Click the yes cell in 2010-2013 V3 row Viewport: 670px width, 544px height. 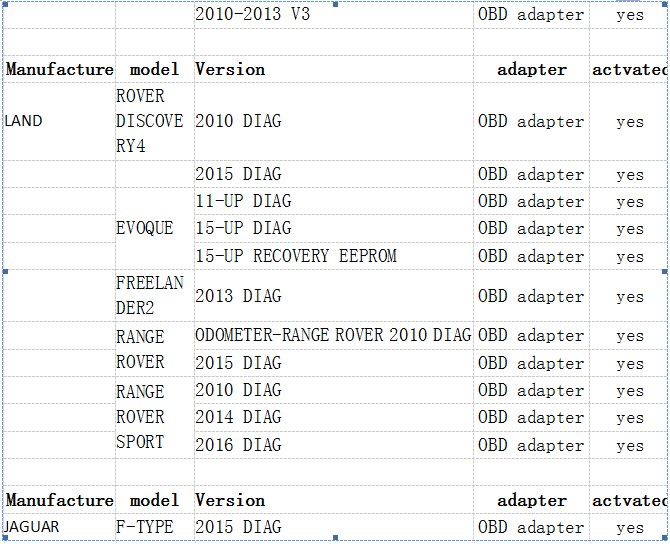(630, 15)
